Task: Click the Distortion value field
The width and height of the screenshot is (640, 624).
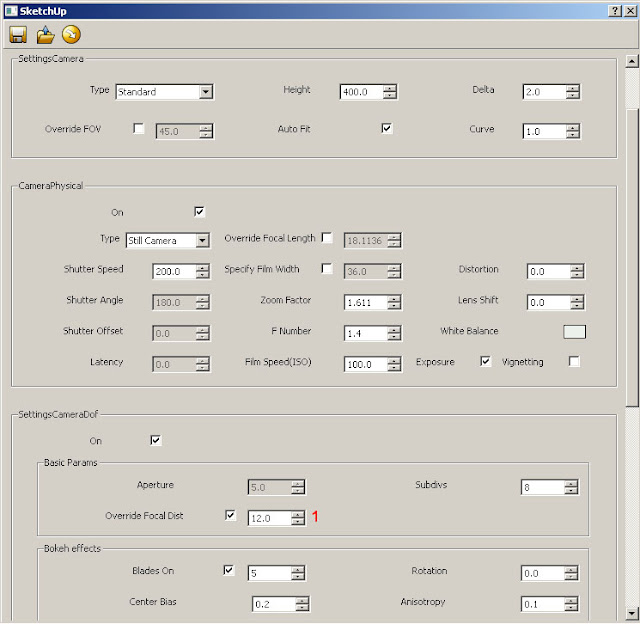Action: tap(549, 271)
